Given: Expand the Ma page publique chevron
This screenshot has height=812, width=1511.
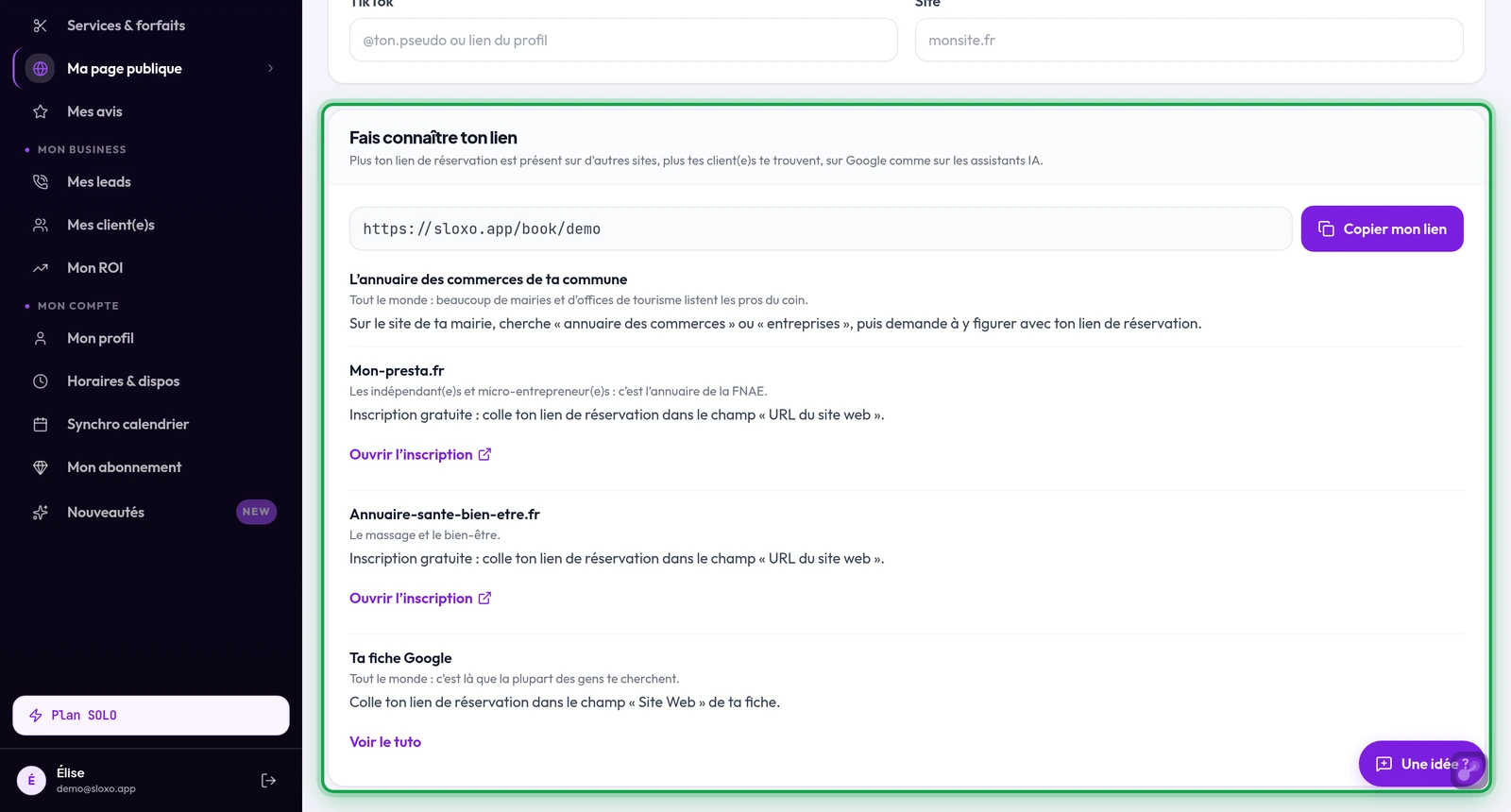Looking at the screenshot, I should click(x=271, y=68).
